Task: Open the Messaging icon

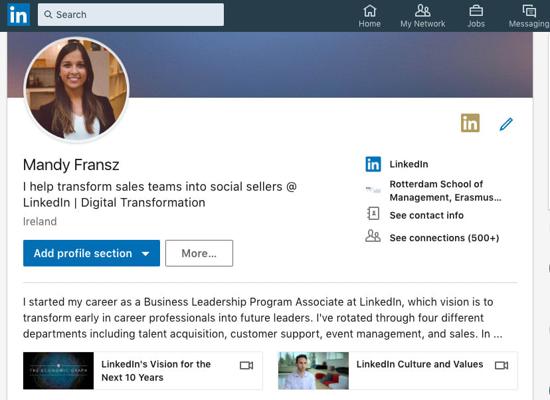Action: (529, 11)
